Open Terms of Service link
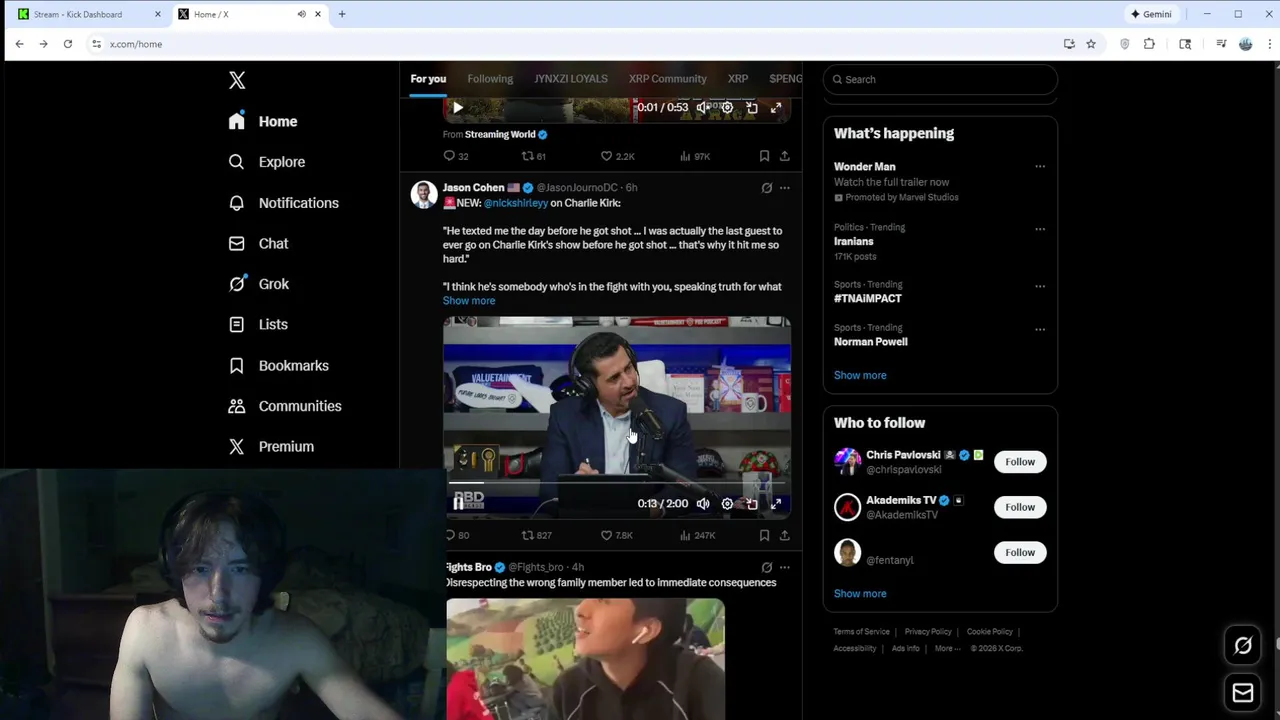The width and height of the screenshot is (1280, 720). point(861,632)
